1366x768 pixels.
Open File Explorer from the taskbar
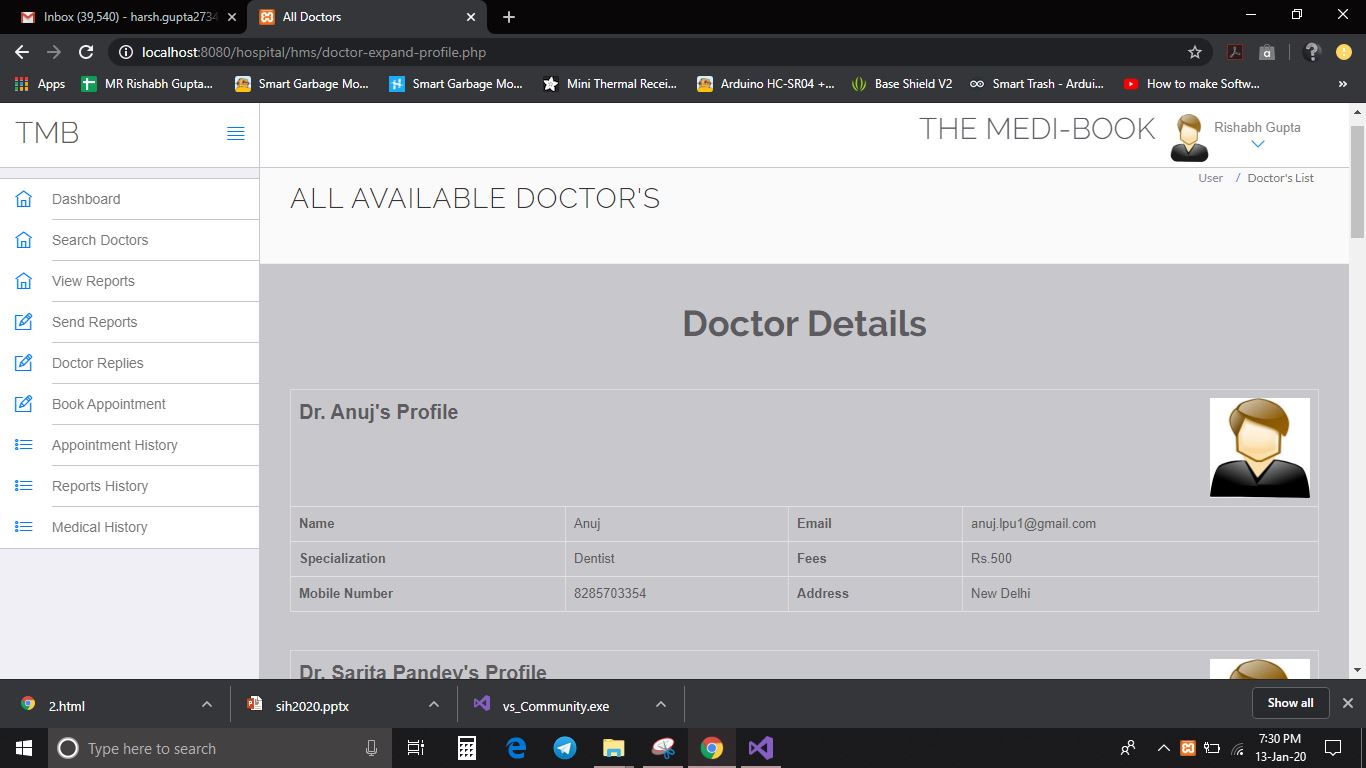click(613, 748)
